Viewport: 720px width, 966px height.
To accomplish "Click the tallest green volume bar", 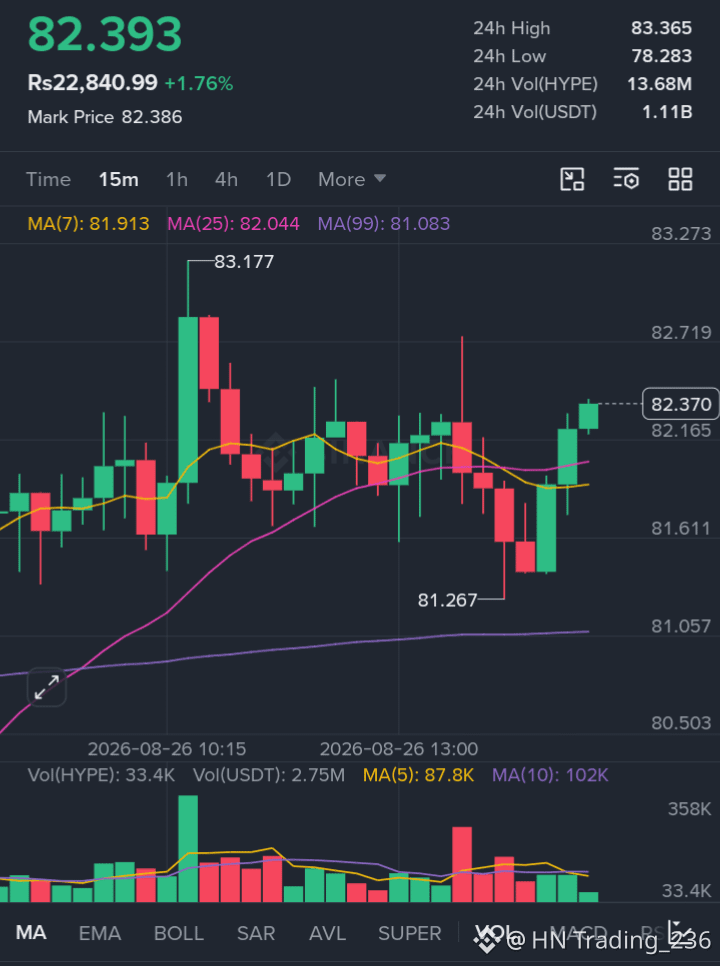I will coord(188,849).
